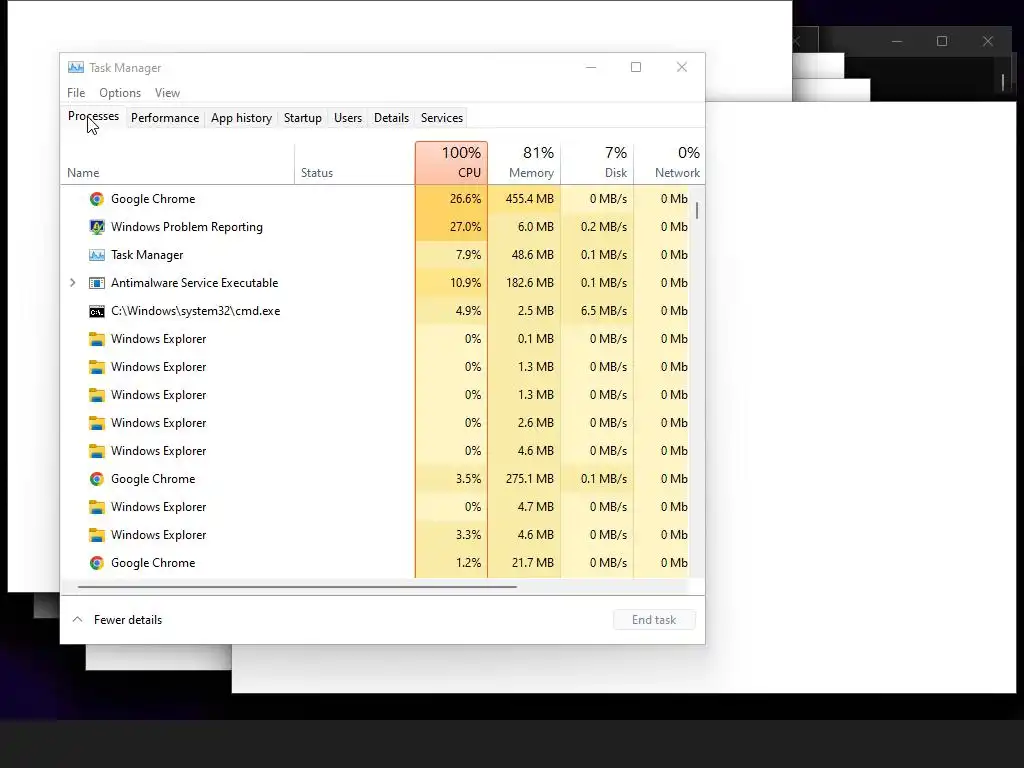Click the Antimalware Service Executable icon
1024x768 pixels.
point(97,283)
